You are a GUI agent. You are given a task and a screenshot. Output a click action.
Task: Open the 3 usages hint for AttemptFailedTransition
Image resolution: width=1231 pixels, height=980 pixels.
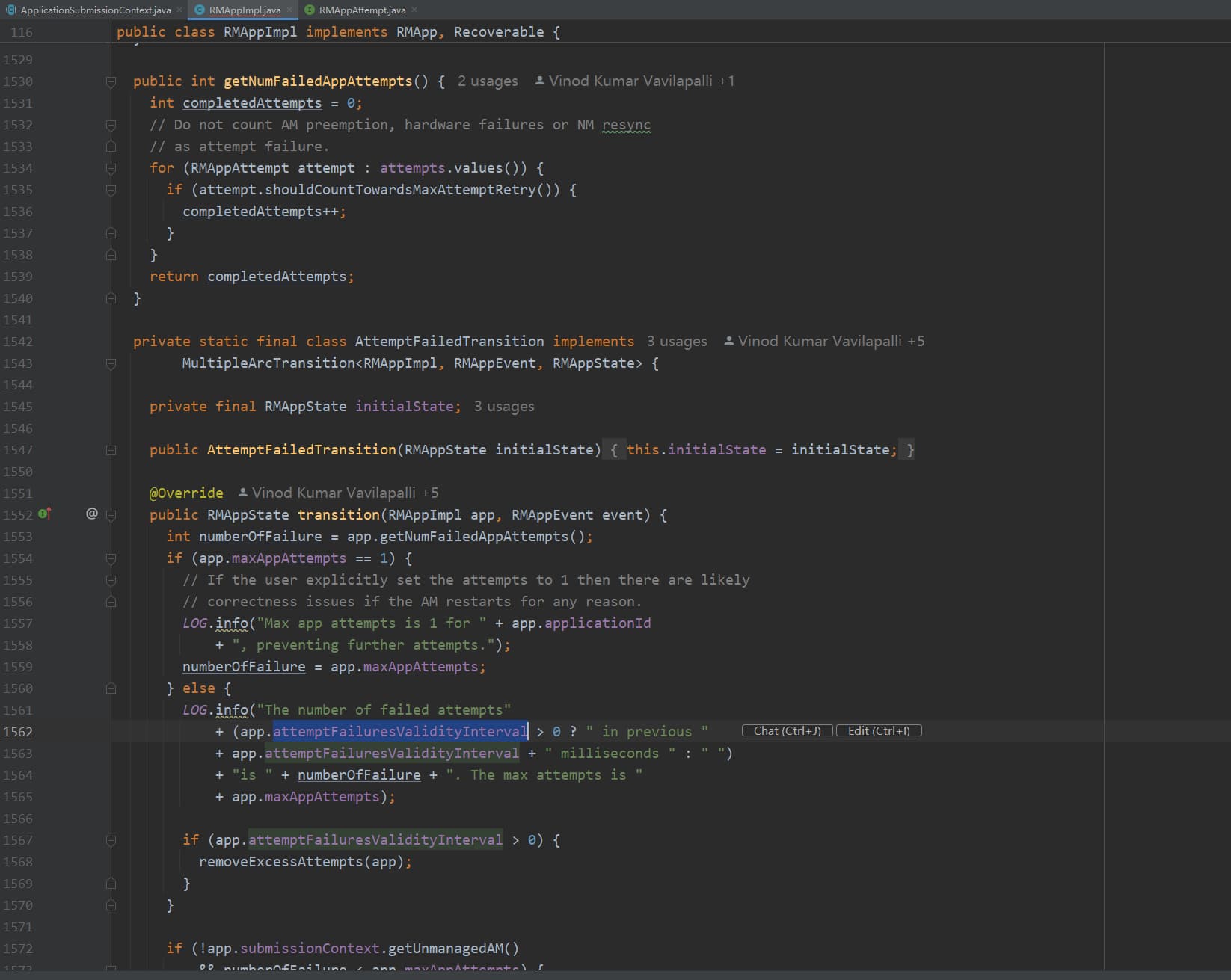coord(677,342)
